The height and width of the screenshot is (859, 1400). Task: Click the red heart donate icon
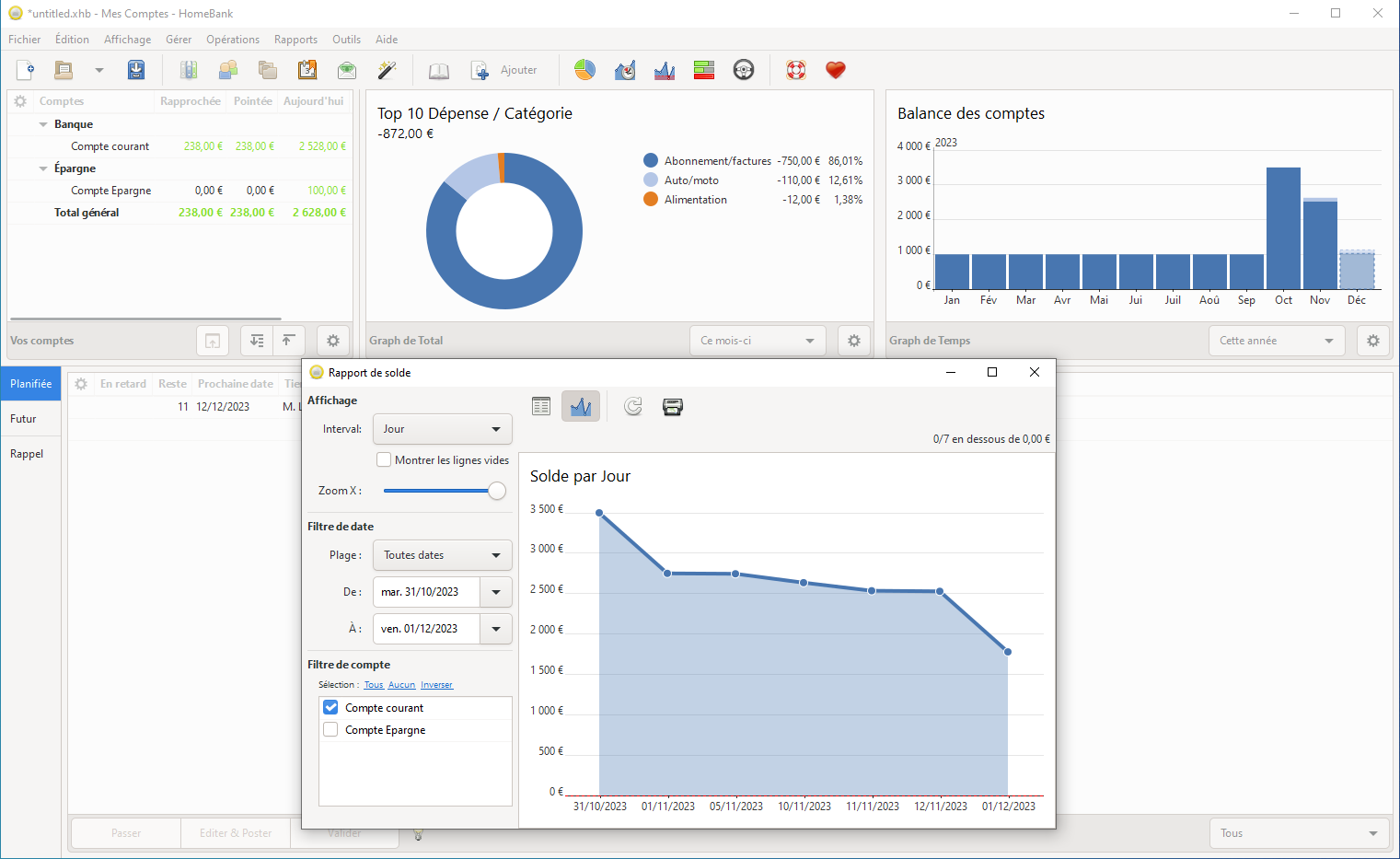pyautogui.click(x=835, y=70)
